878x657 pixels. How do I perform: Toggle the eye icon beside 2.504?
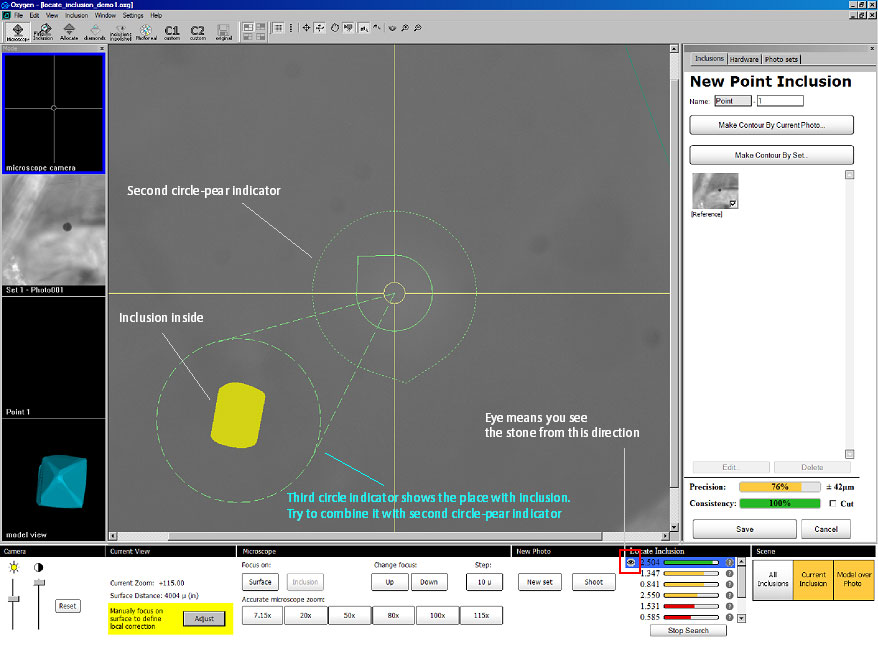[631, 562]
